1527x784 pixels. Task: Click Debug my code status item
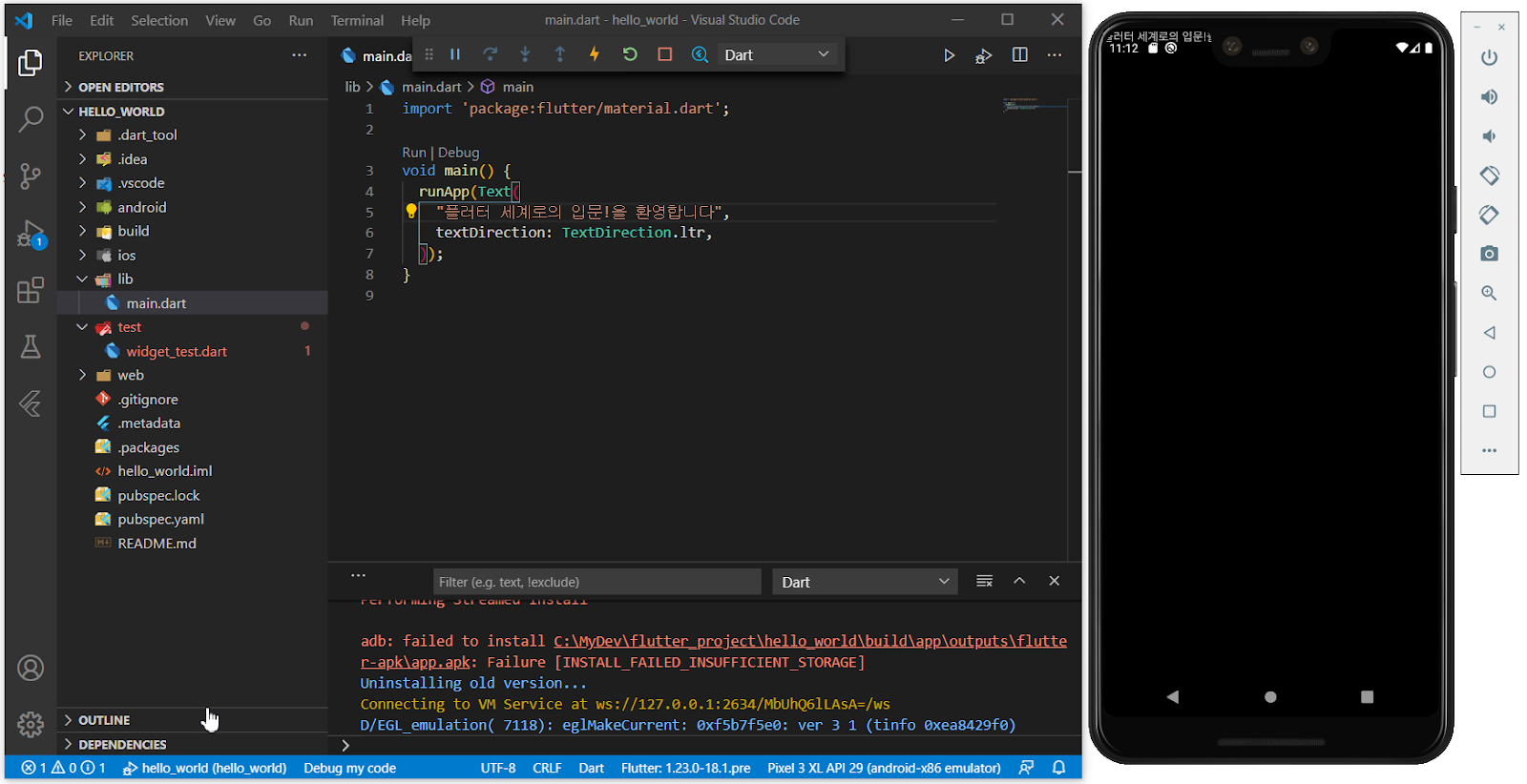tap(349, 768)
